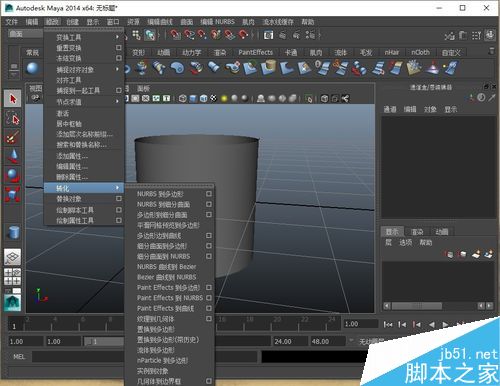The image size is (500, 386).
Task: Open the 视图 viewport panel menu
Action: [35, 88]
